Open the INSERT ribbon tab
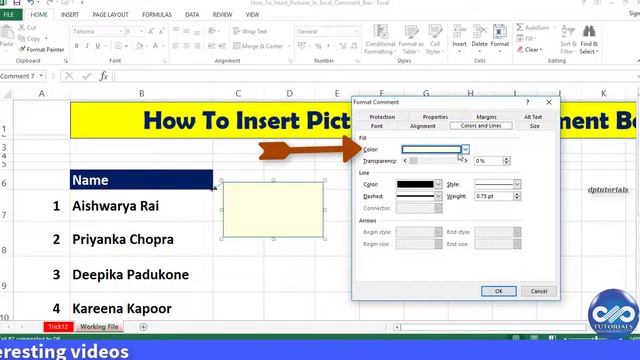 70,14
